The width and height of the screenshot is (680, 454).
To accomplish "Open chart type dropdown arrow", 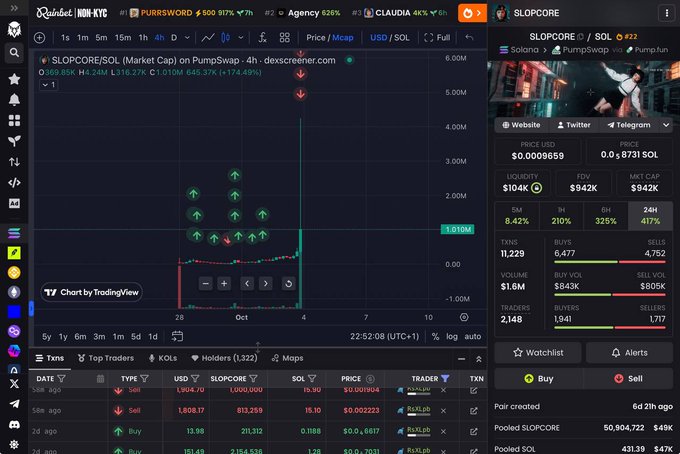I will click(x=241, y=38).
